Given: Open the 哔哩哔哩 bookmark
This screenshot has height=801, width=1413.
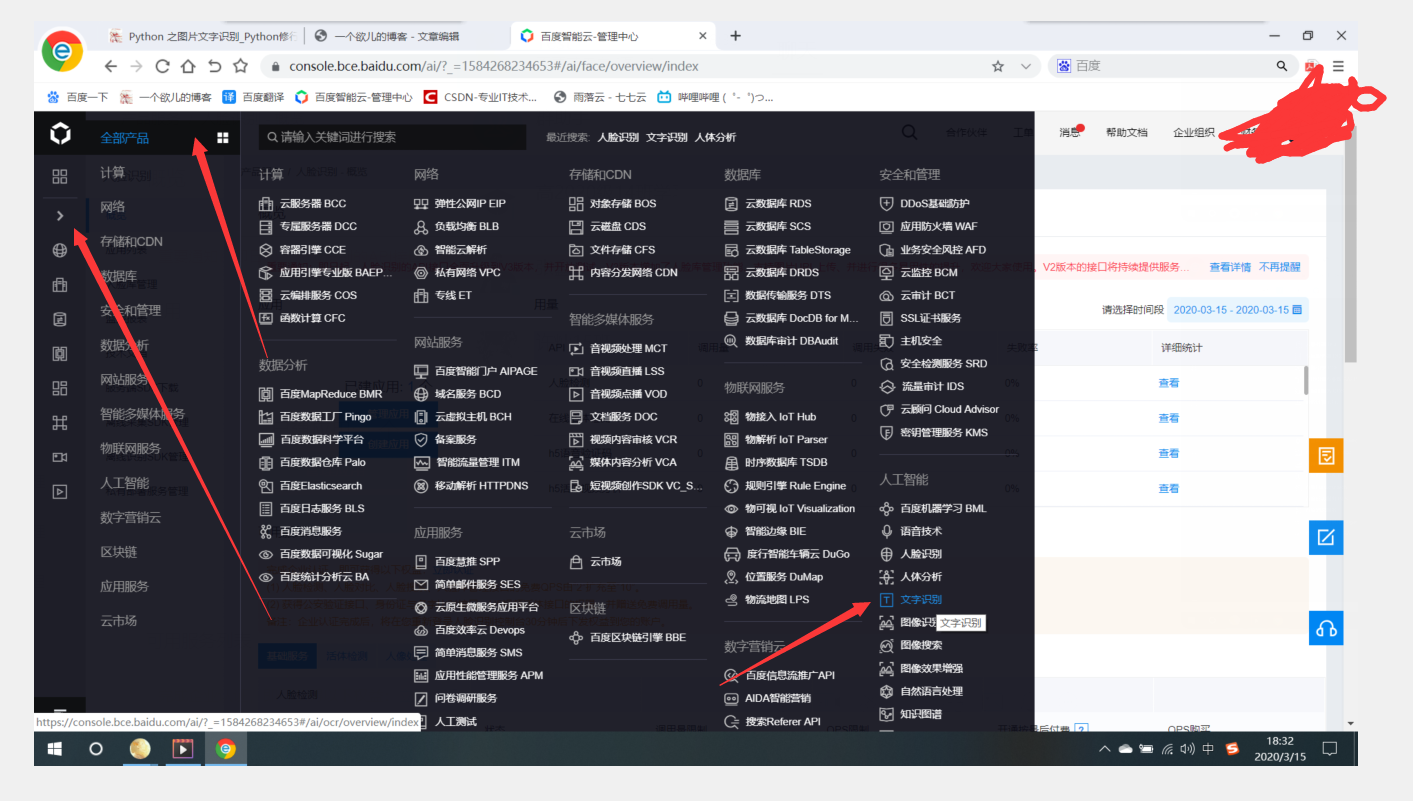Looking at the screenshot, I should coord(715,97).
